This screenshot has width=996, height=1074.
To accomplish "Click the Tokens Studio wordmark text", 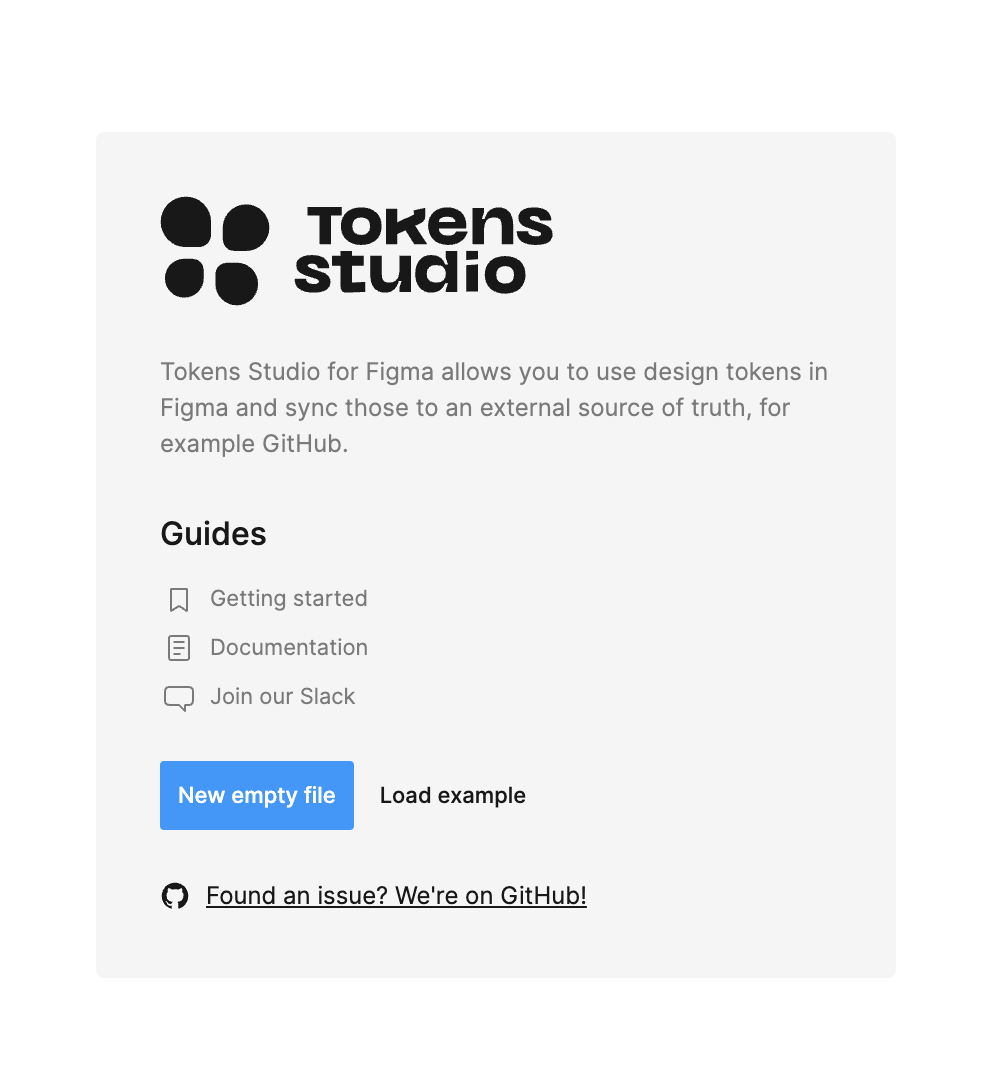I will point(425,250).
